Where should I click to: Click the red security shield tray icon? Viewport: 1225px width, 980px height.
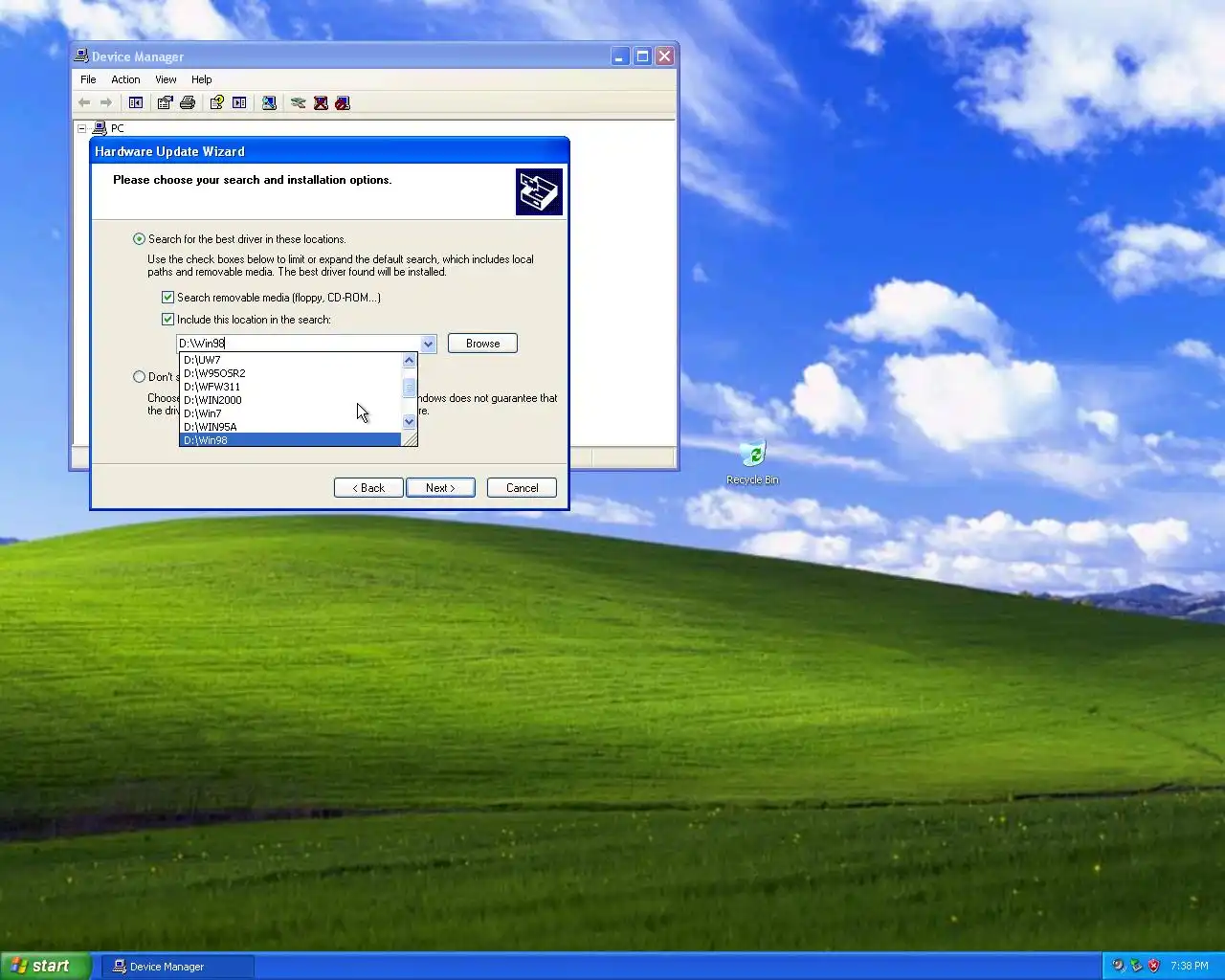coord(1154,966)
